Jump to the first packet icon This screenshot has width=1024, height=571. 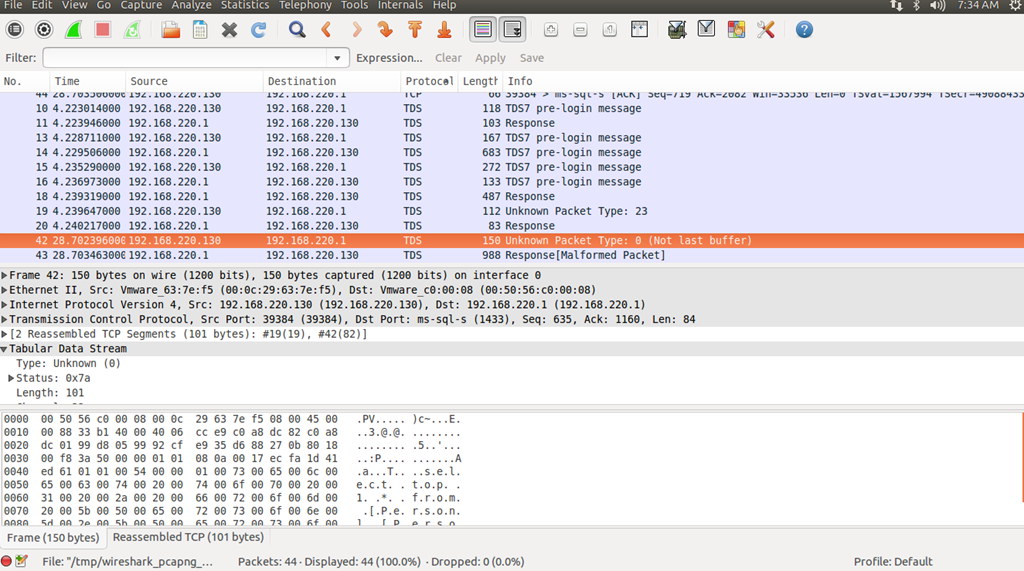click(415, 30)
